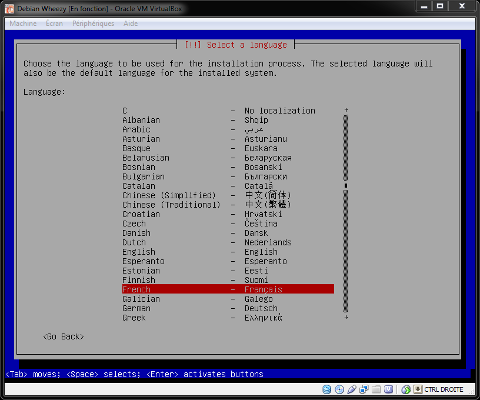The width and height of the screenshot is (480, 400).
Task: Select English in the language list
Action: point(228,252)
